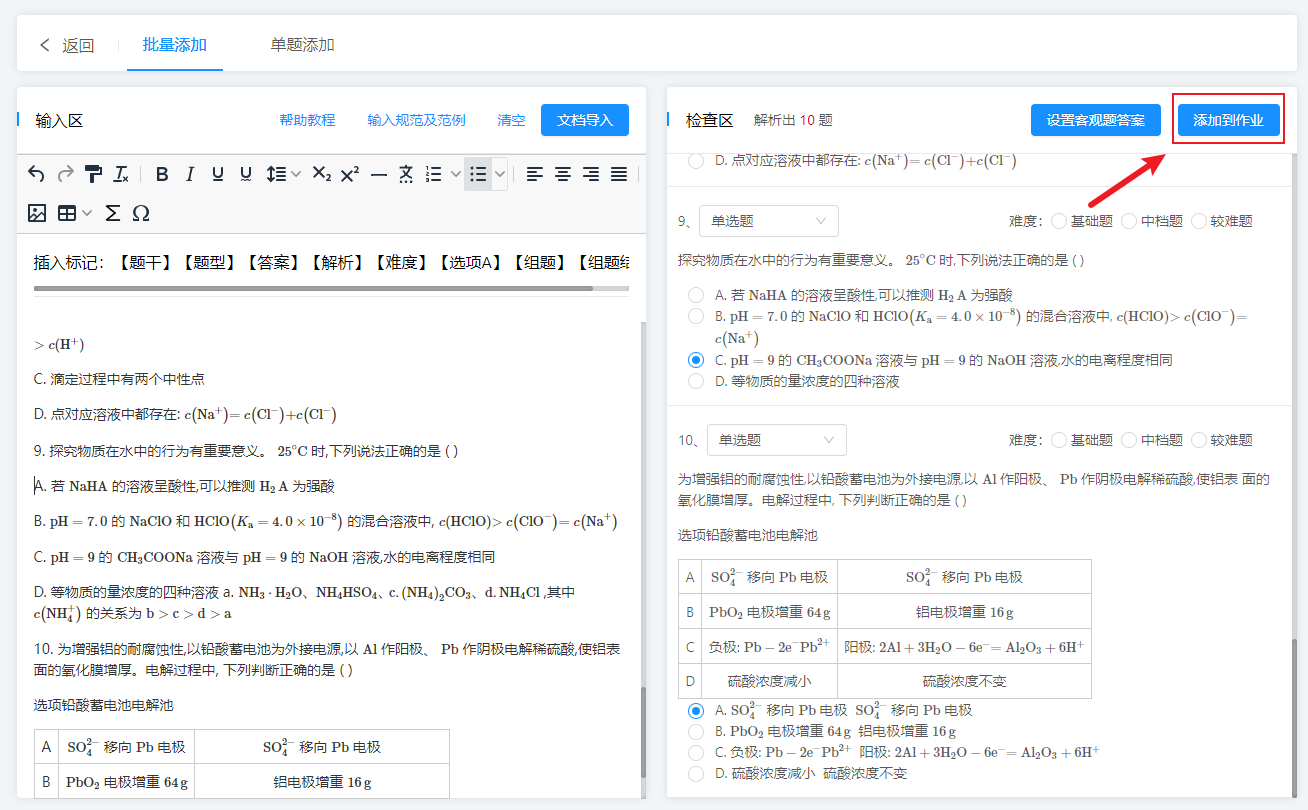This screenshot has height=810, width=1308.
Task: Toggle bold formatting
Action: pyautogui.click(x=162, y=174)
